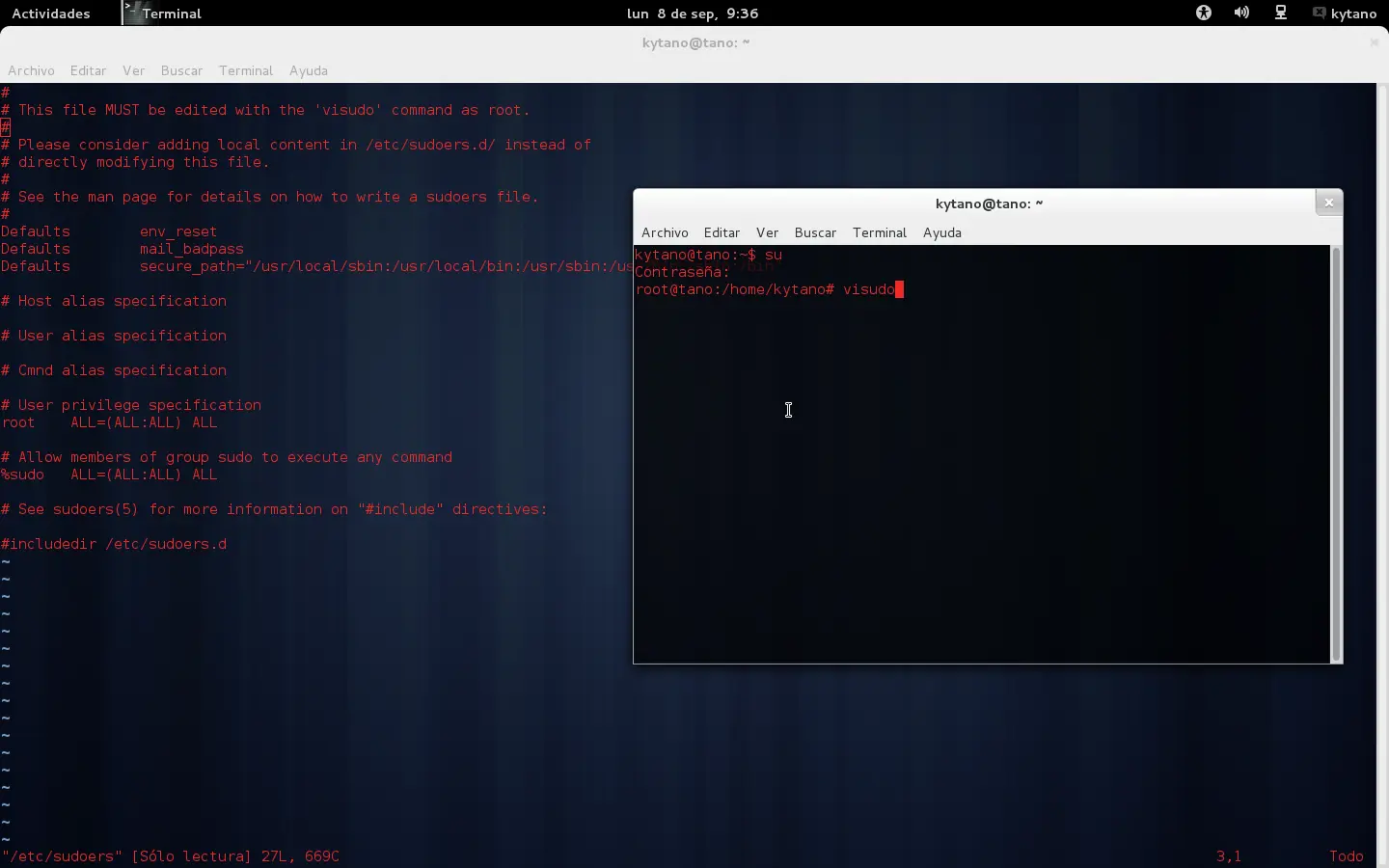Open Ver menu in front terminal
This screenshot has width=1389, height=868.
pyautogui.click(x=767, y=232)
